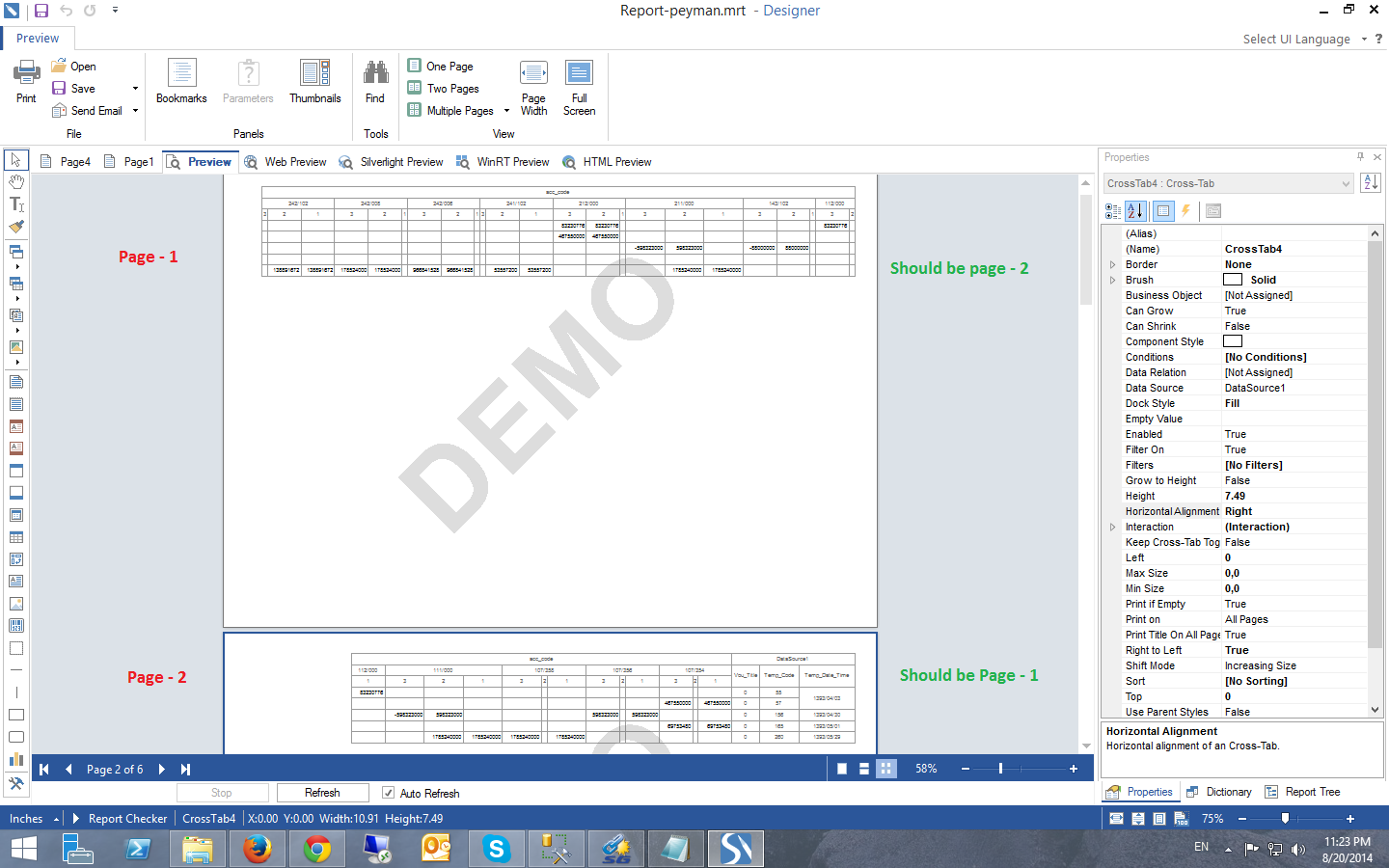Open Bookmarks panel from the ribbon
The height and width of the screenshot is (868, 1389).
(181, 81)
